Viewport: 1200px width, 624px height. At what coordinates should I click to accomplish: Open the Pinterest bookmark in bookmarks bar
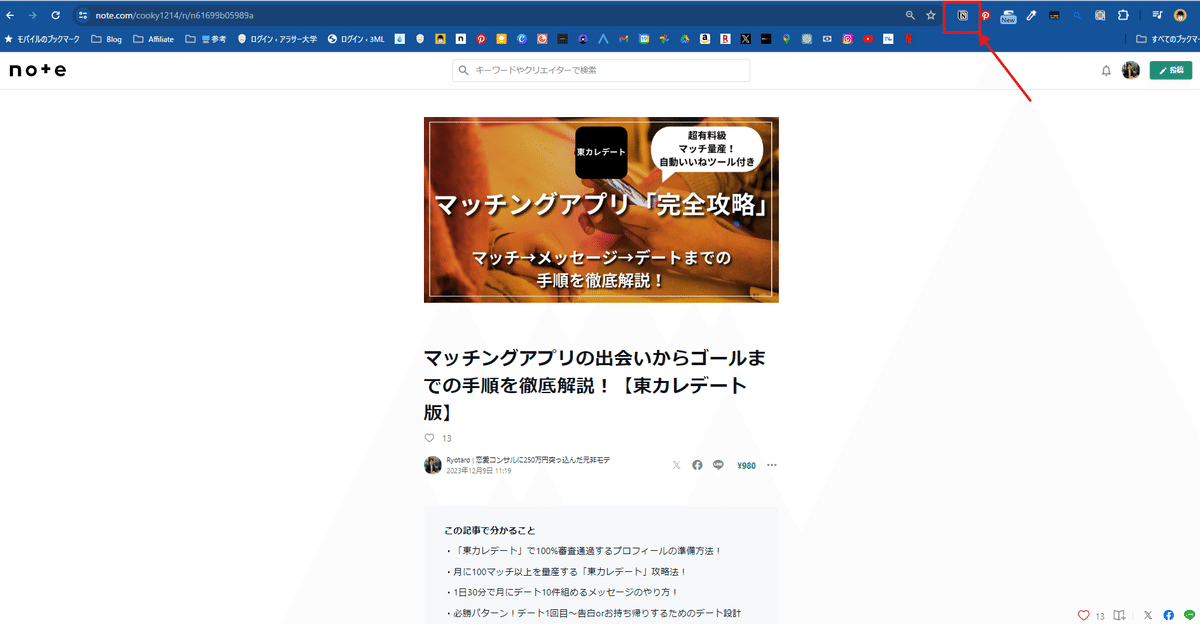481,40
